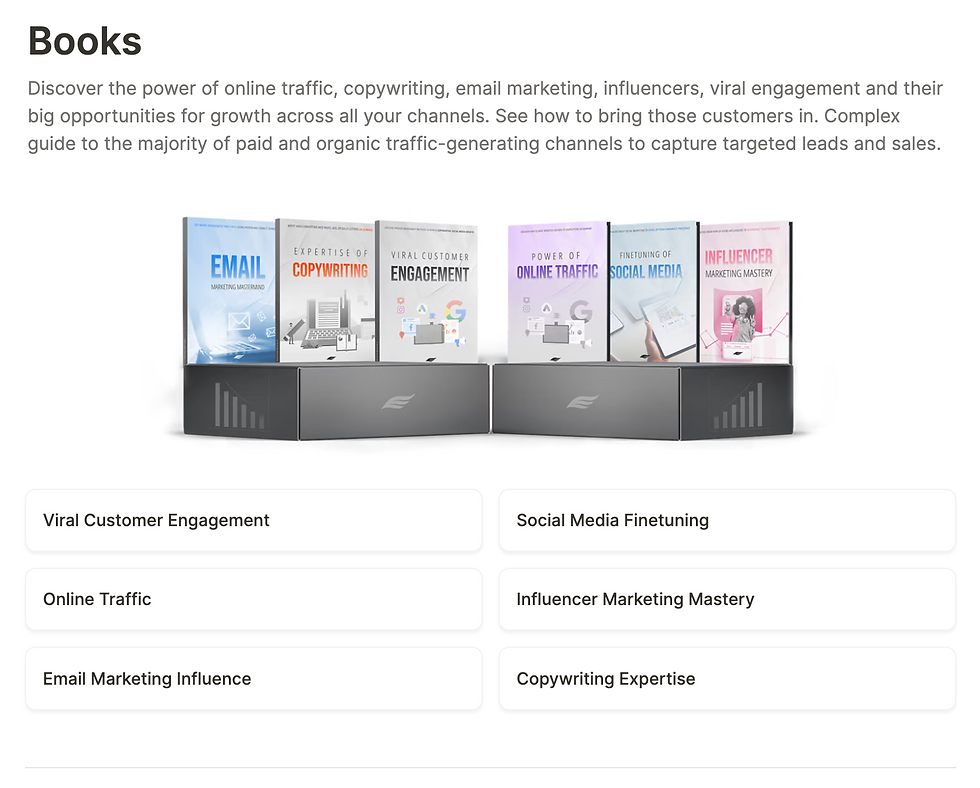Click the wing logo on right box
Screen dimensions: 980x788
point(582,401)
